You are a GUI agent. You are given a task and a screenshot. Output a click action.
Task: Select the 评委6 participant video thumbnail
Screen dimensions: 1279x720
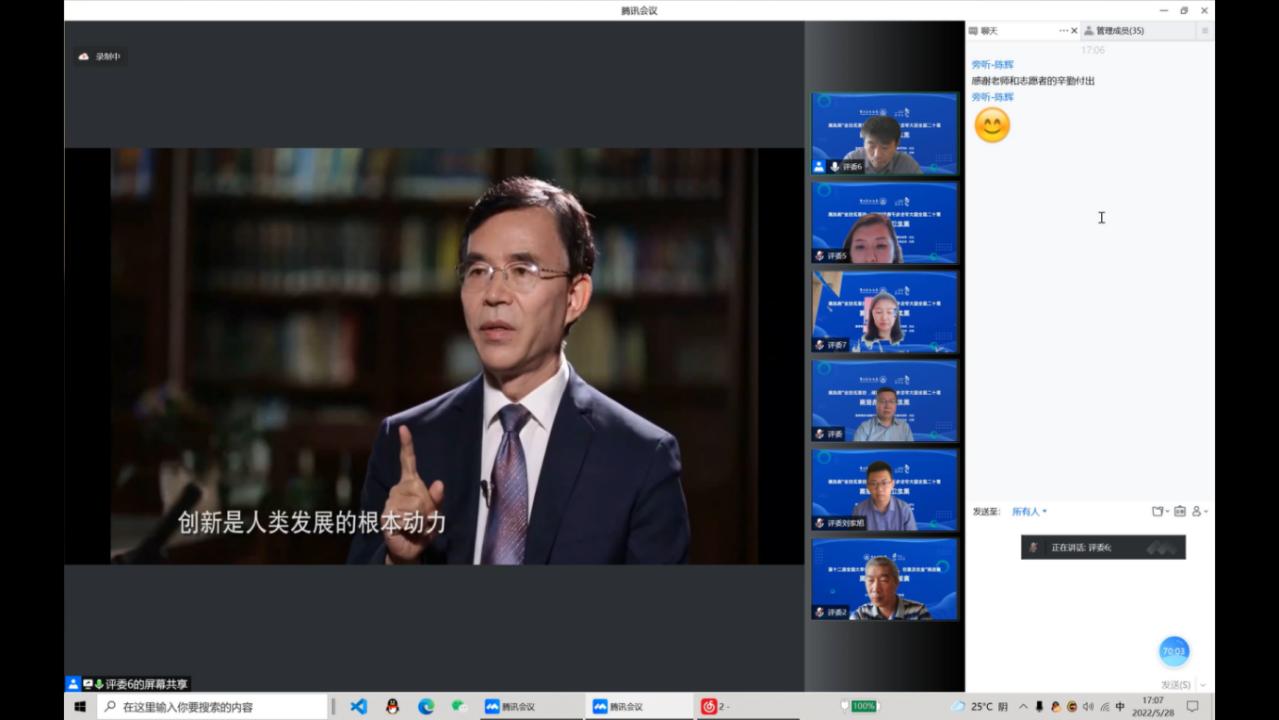pos(884,134)
